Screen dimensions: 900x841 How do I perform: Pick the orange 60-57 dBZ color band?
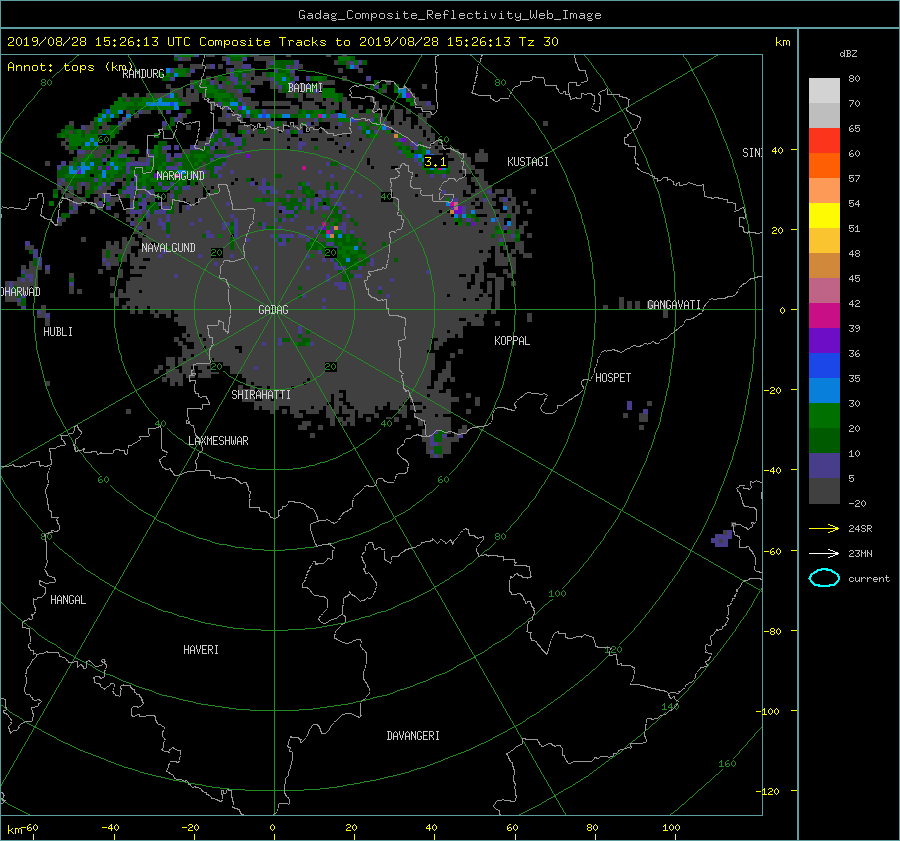pyautogui.click(x=824, y=166)
